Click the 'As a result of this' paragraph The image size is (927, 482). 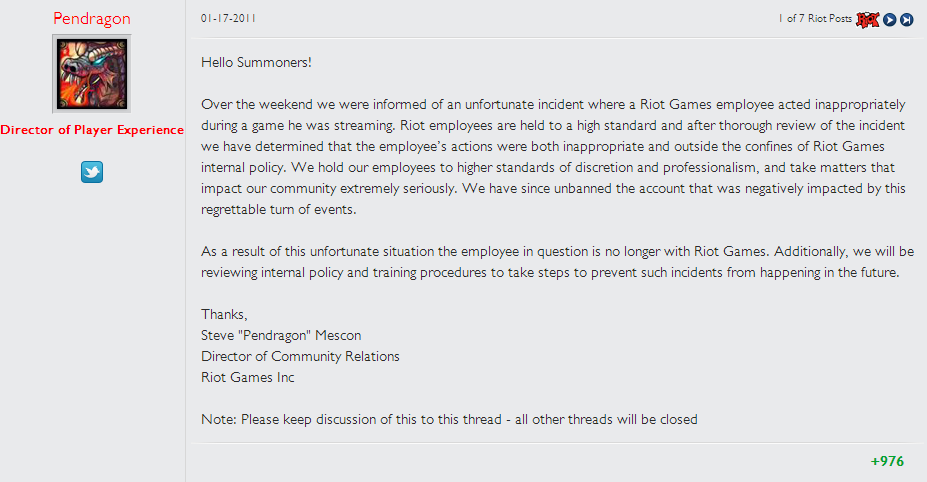tap(558, 262)
